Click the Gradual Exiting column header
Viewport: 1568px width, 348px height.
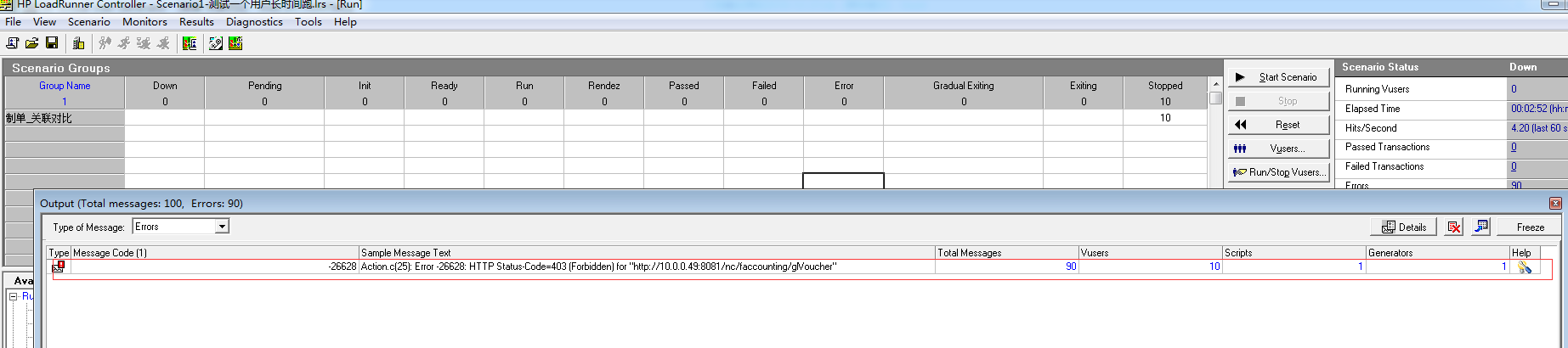coord(963,86)
